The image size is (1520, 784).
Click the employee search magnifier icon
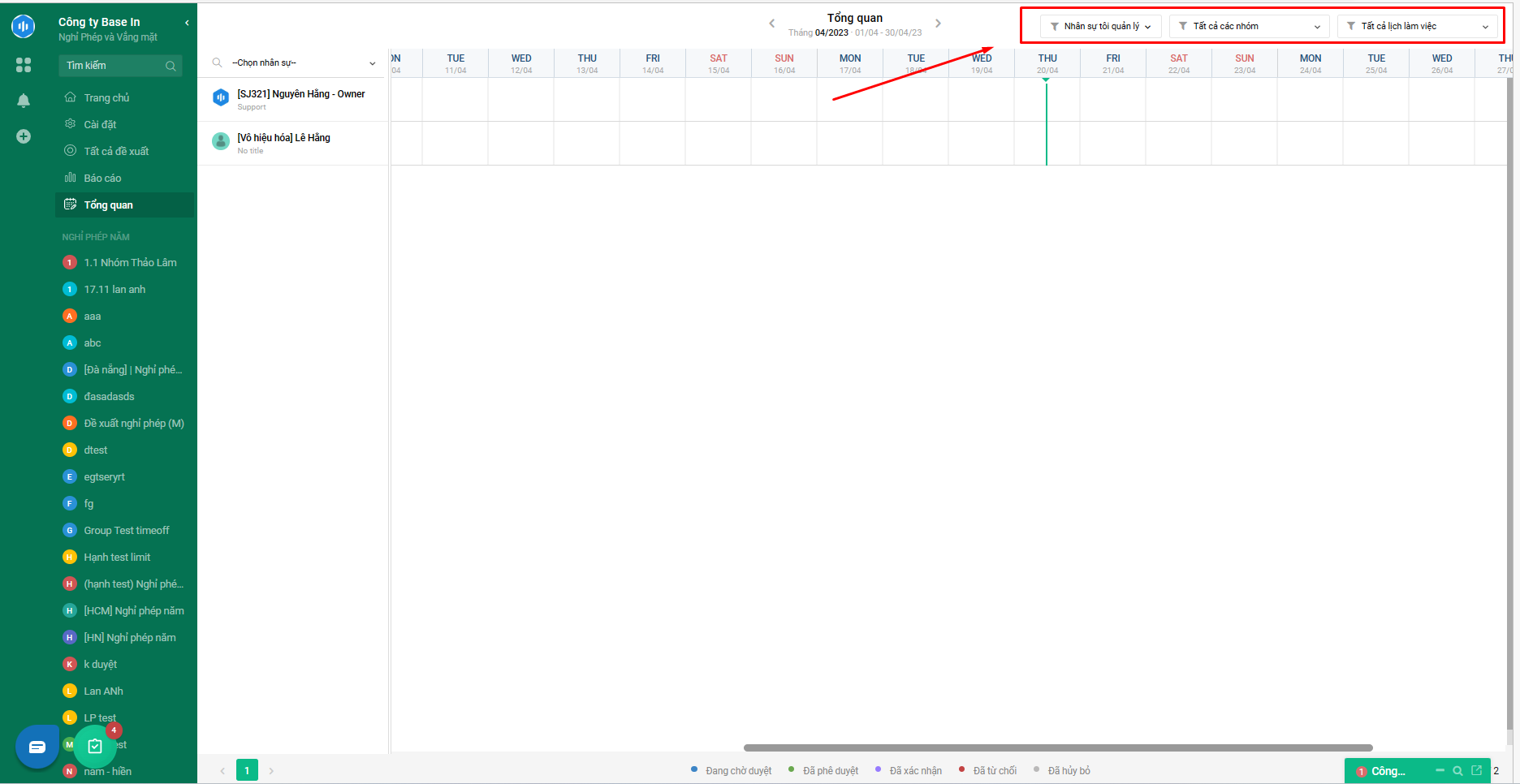[217, 62]
